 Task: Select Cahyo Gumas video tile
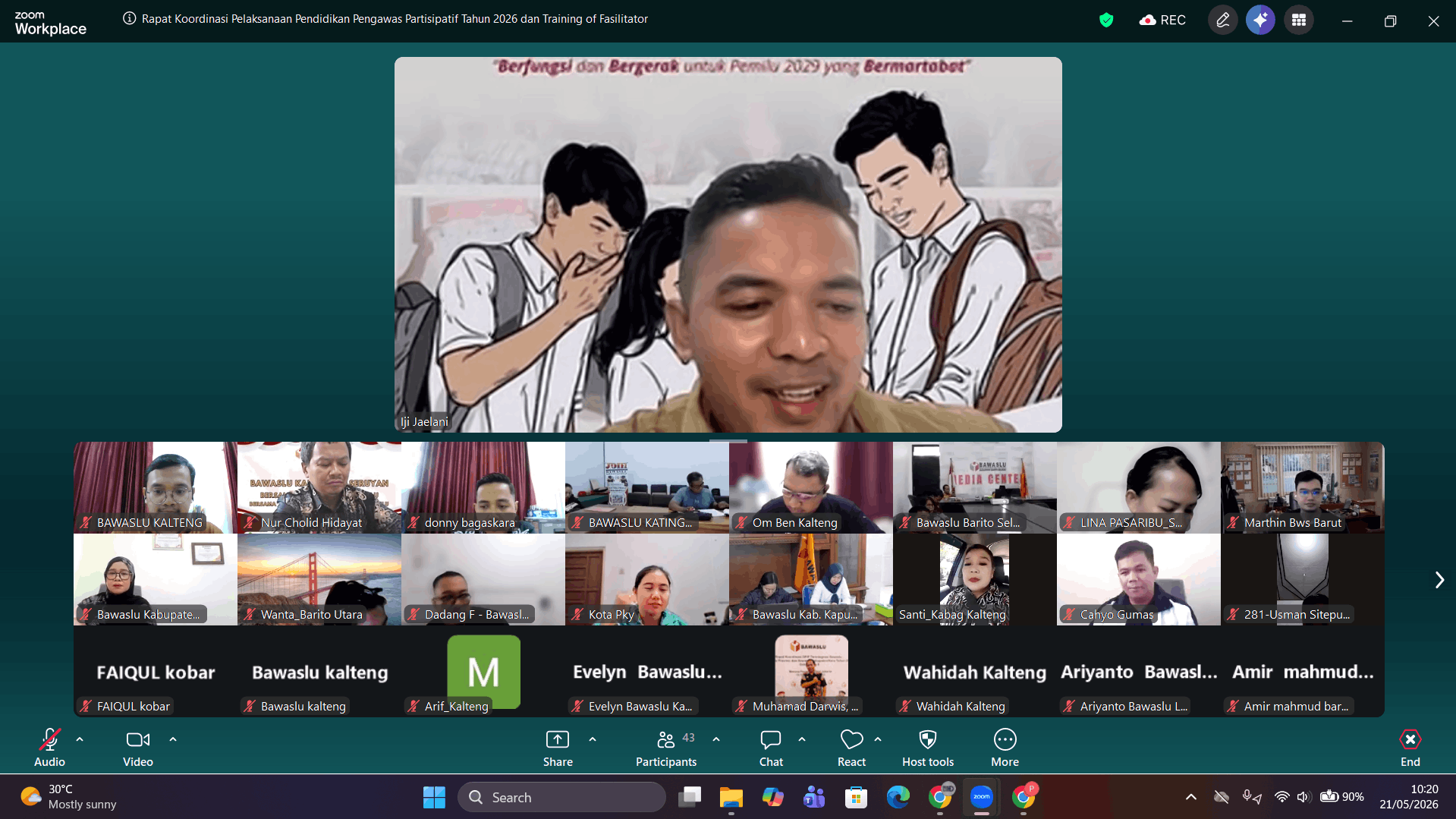pos(1139,579)
